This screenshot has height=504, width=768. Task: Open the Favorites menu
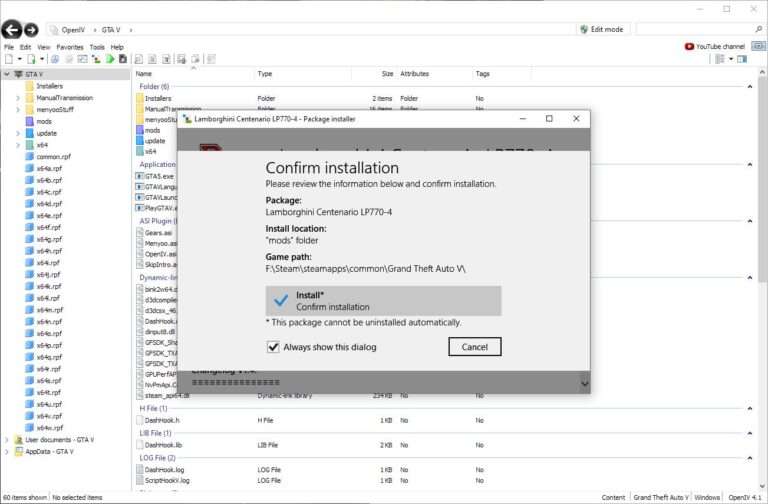[69, 47]
